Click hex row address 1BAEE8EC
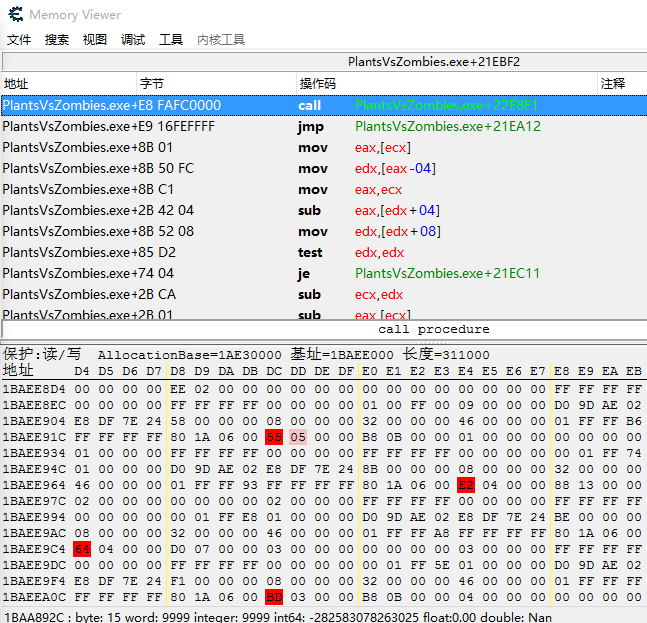647x623 pixels. tap(34, 405)
